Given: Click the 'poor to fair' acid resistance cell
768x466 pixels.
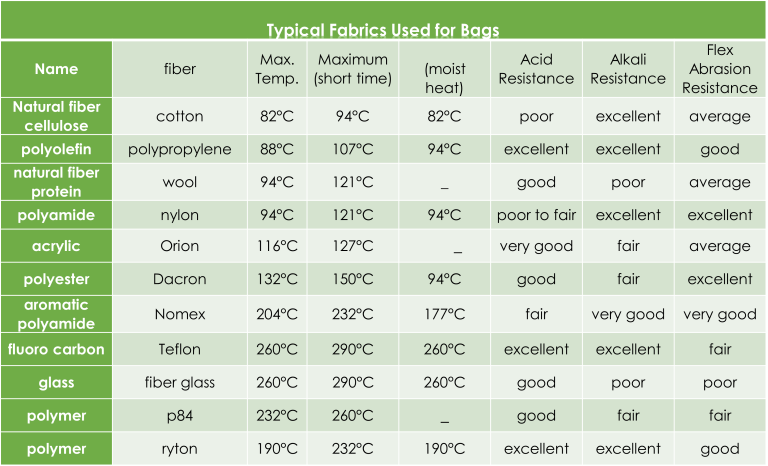Looking at the screenshot, I should coord(536,214).
